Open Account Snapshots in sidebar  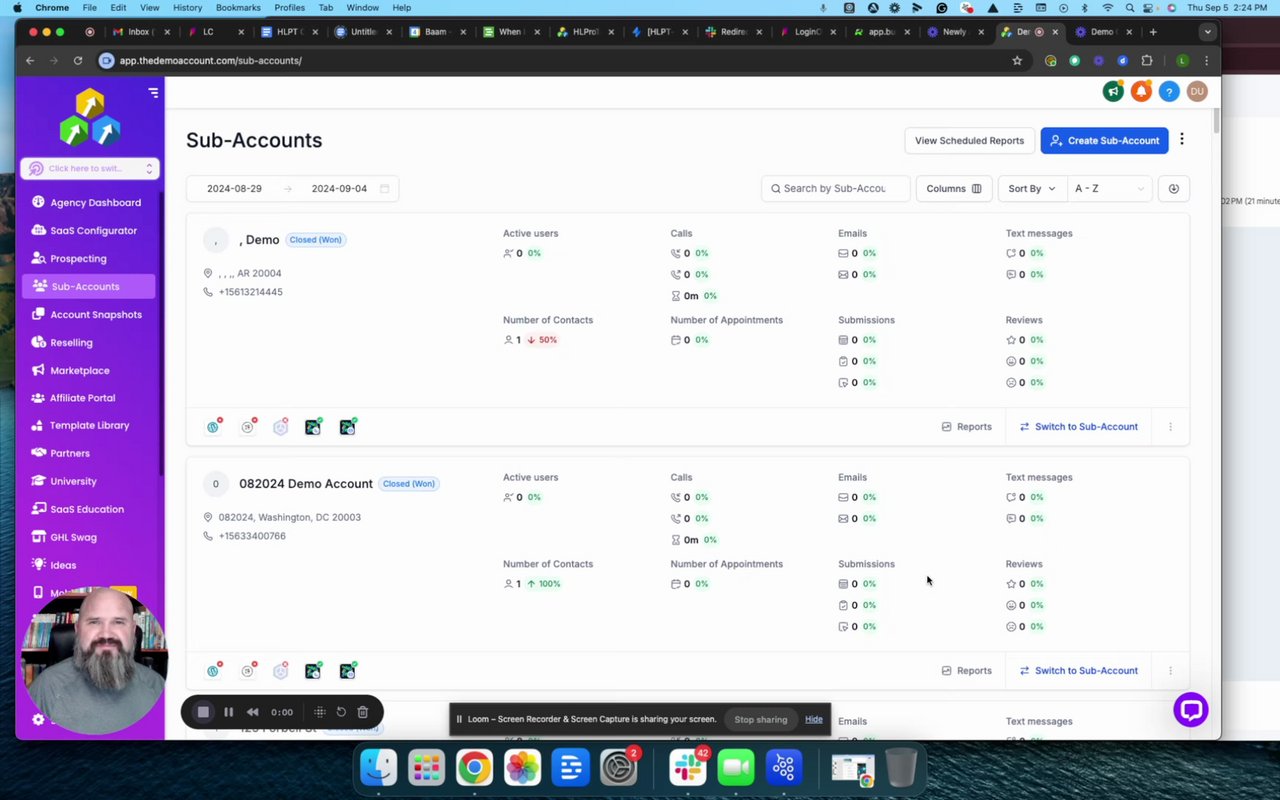click(x=87, y=314)
